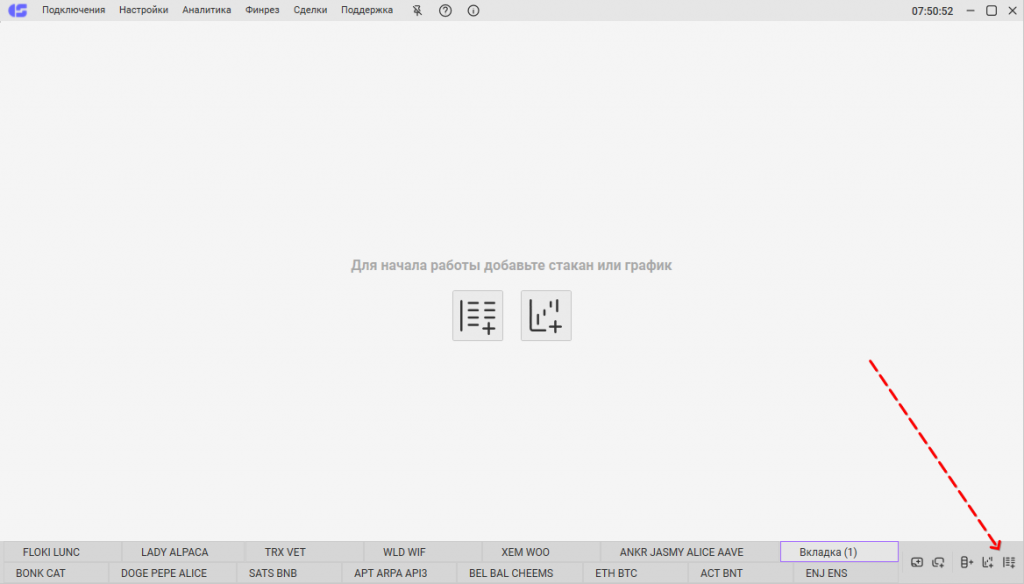
Task: Switch to the XEM WOO tab
Action: [x=541, y=552]
